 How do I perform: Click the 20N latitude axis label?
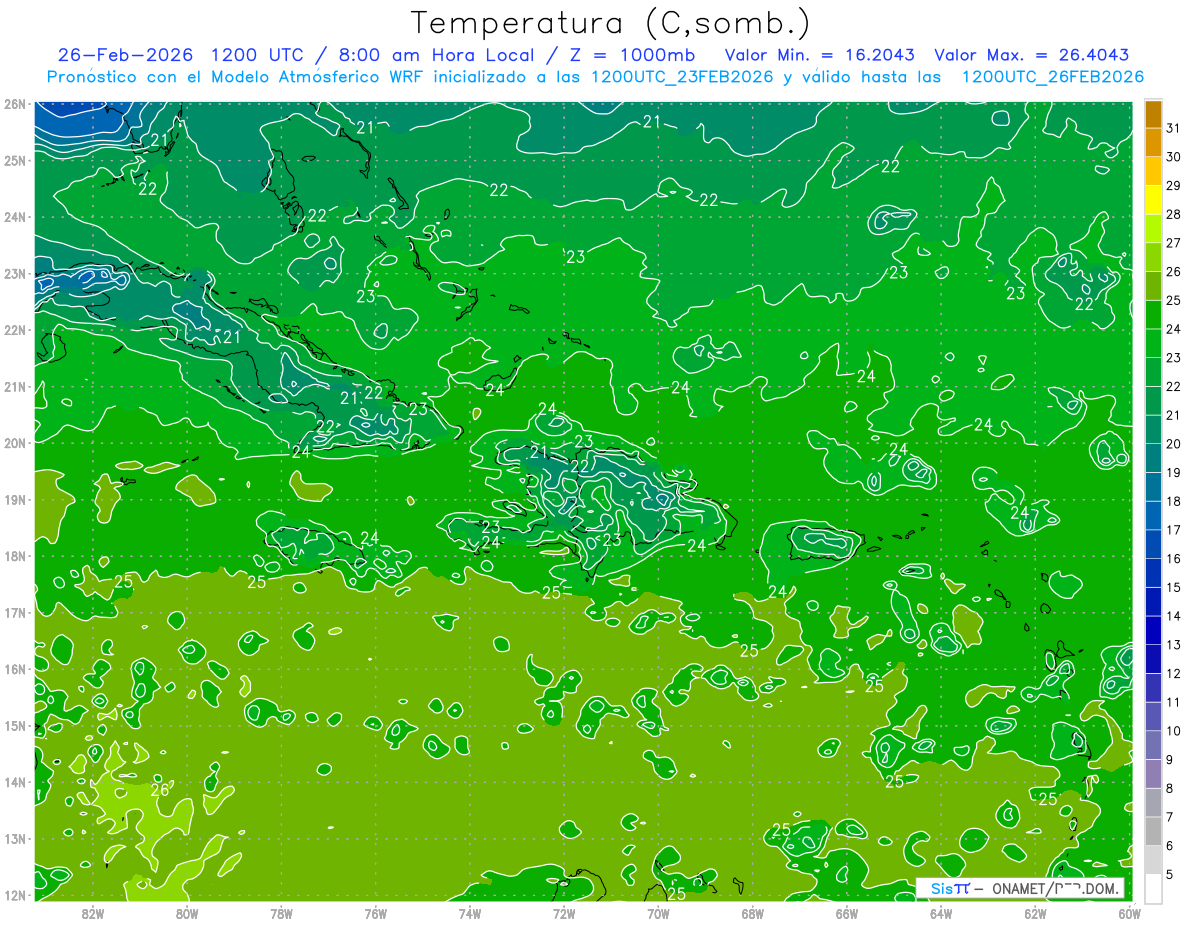pyautogui.click(x=14, y=443)
